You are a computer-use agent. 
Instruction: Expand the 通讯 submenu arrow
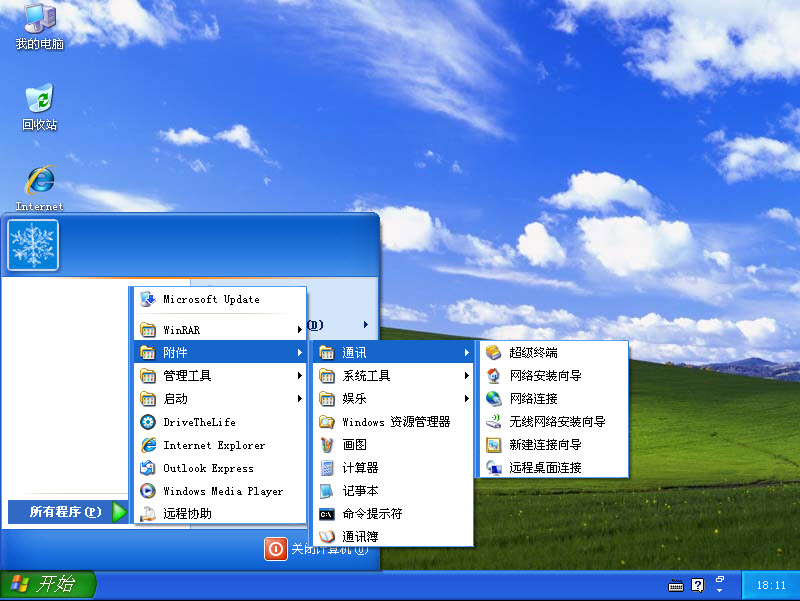click(466, 353)
